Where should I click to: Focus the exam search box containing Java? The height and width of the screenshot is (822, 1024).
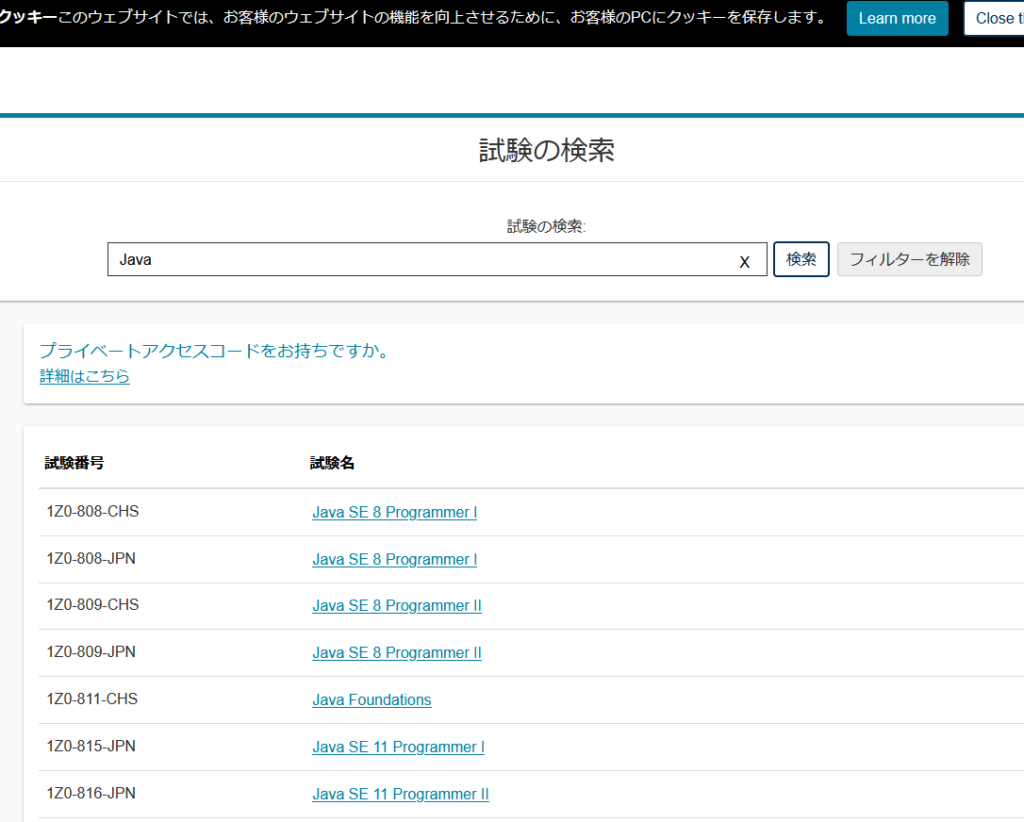pyautogui.click(x=420, y=260)
